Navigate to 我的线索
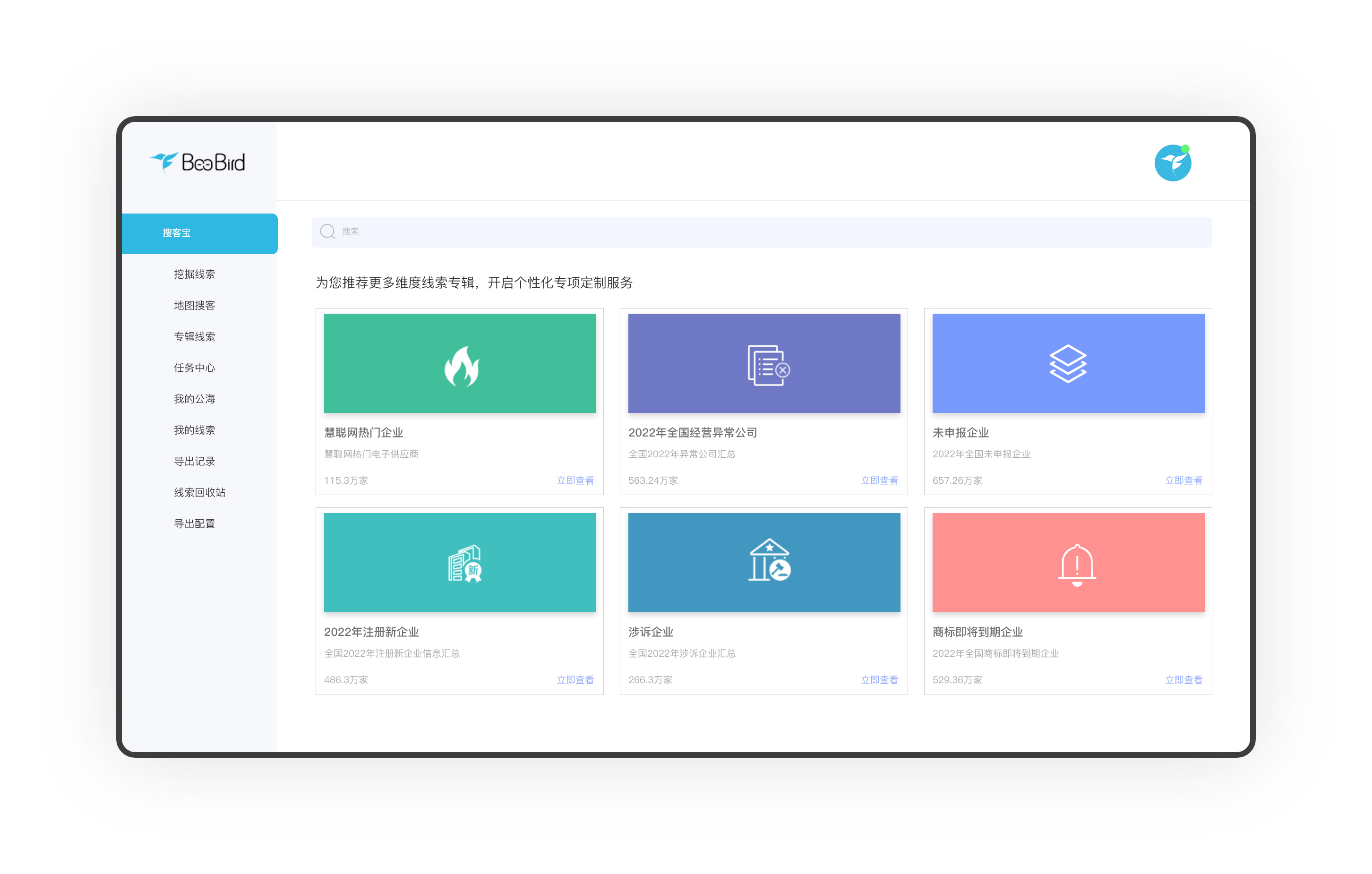Viewport: 1372px width, 874px height. (x=194, y=430)
